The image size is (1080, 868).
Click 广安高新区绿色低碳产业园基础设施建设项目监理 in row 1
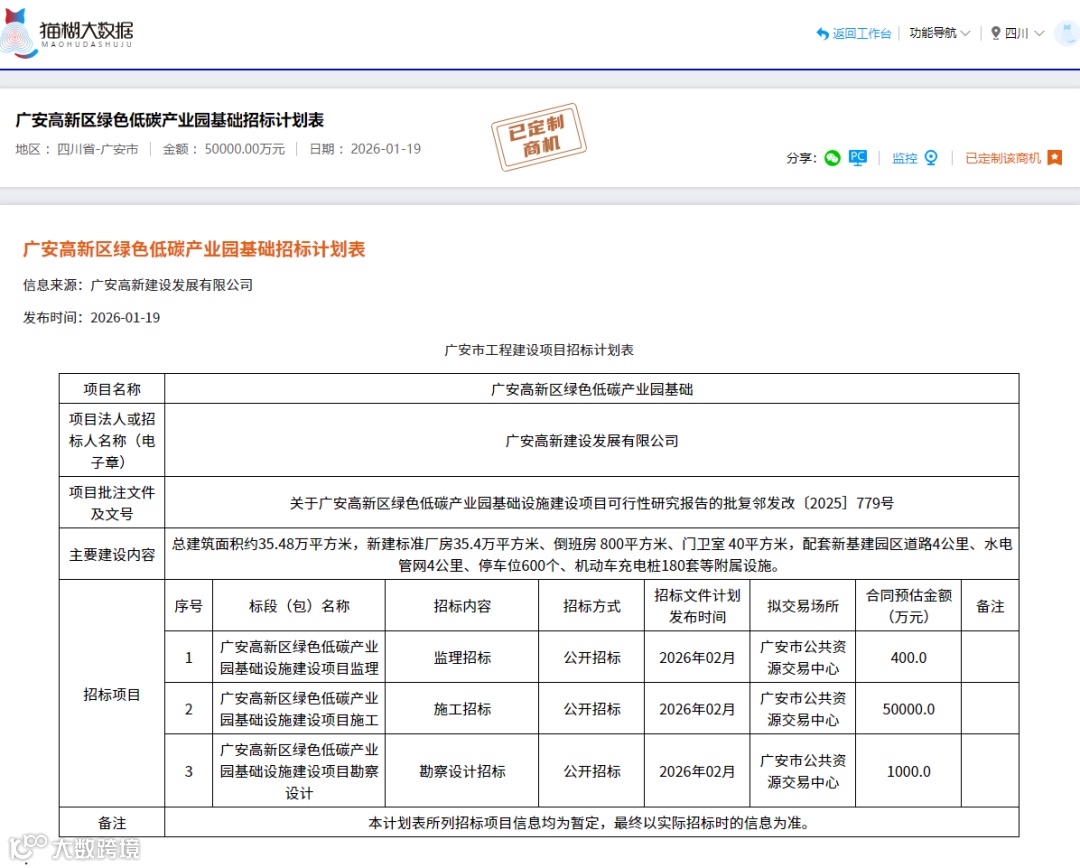[x=299, y=657]
